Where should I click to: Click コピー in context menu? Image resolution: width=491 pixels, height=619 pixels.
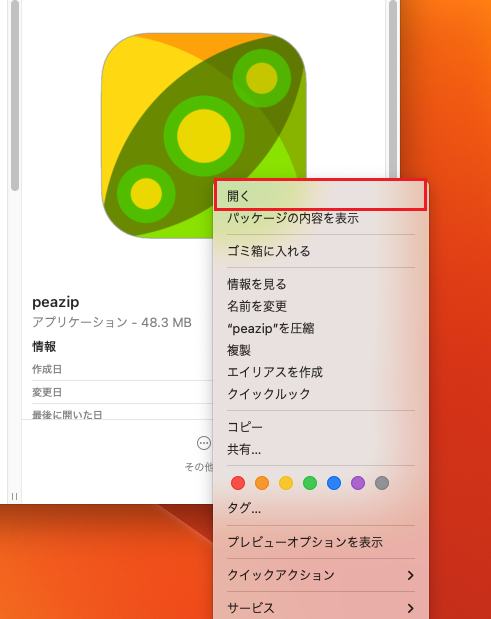pyautogui.click(x=320, y=427)
